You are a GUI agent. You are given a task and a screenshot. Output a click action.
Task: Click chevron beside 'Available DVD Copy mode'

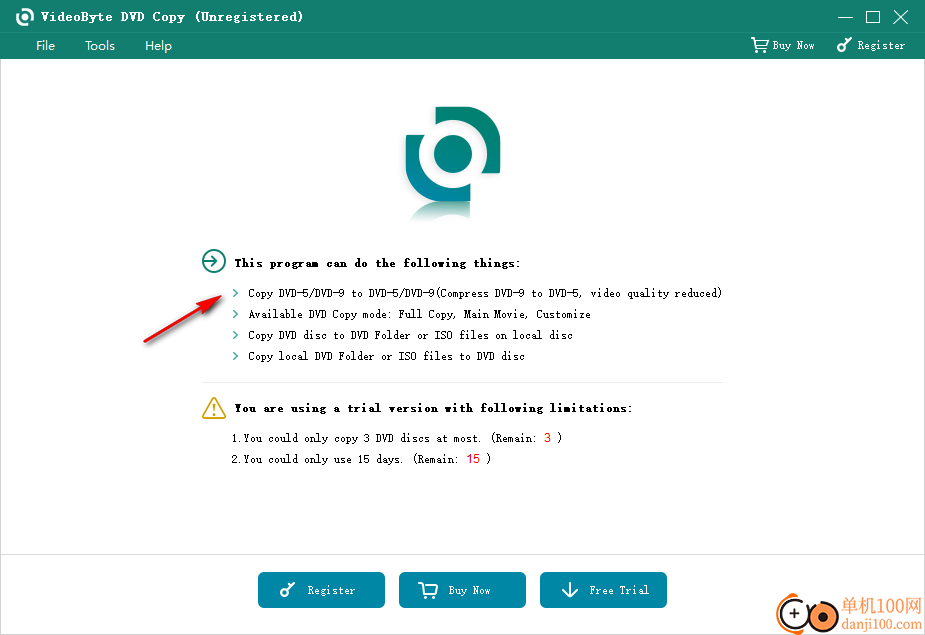click(x=235, y=314)
